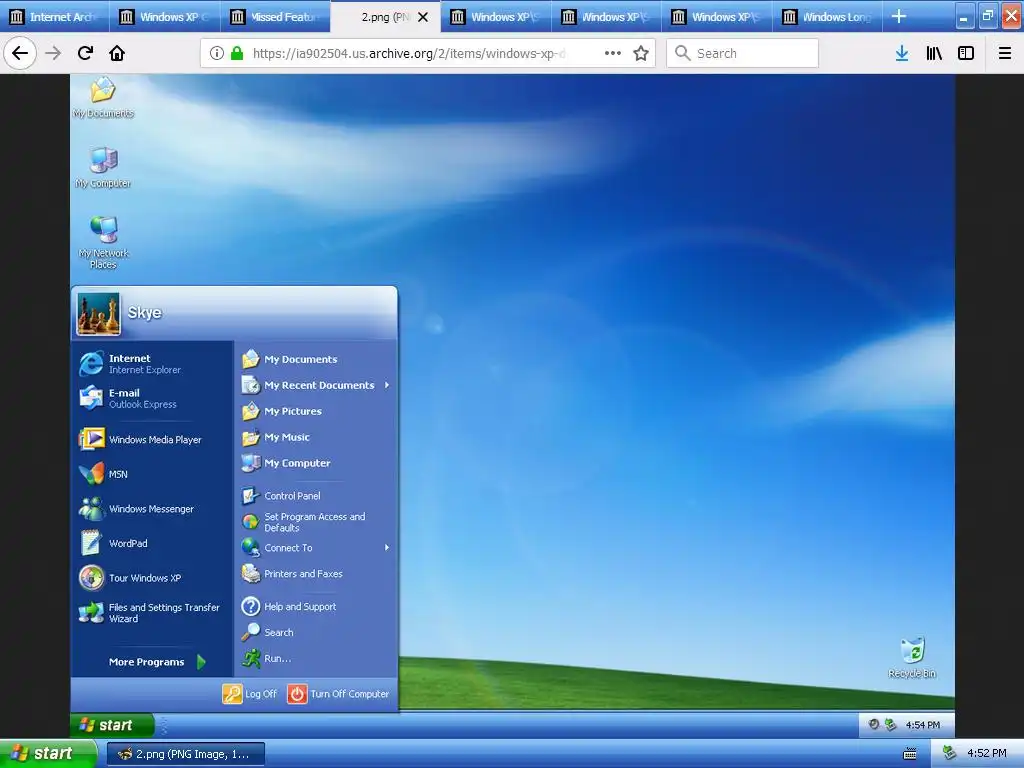Expand My Recent Documents submenu
This screenshot has height=768, width=1024.
(x=316, y=385)
